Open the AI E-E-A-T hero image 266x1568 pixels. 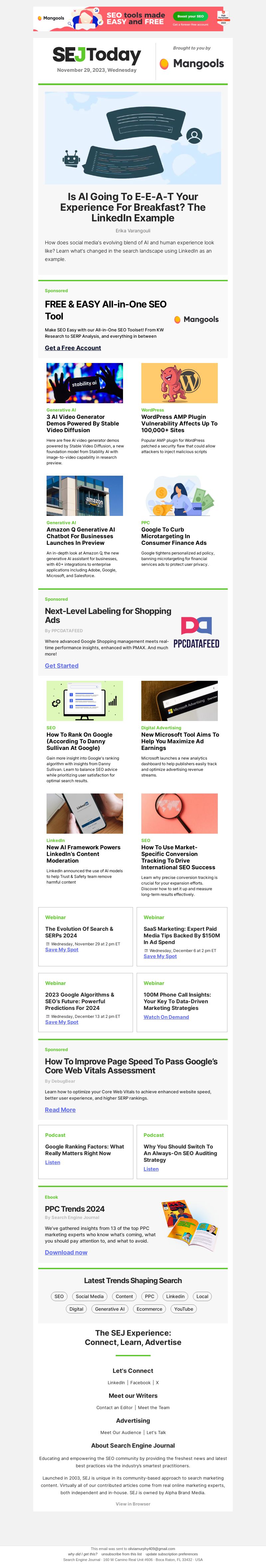133,138
